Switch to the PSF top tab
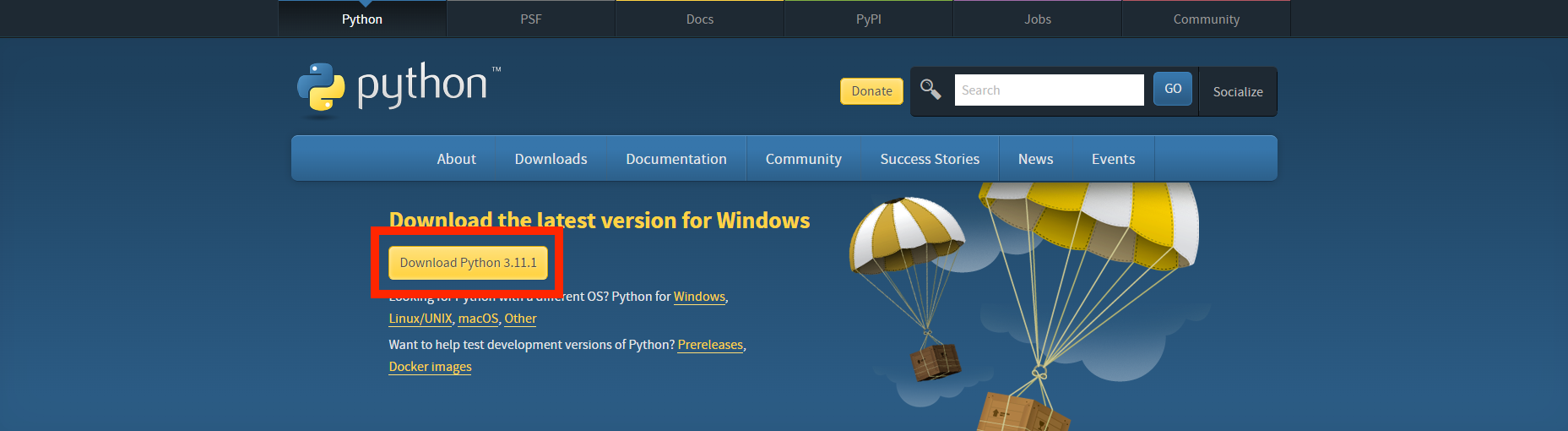This screenshot has height=431, width=1568. pos(531,19)
